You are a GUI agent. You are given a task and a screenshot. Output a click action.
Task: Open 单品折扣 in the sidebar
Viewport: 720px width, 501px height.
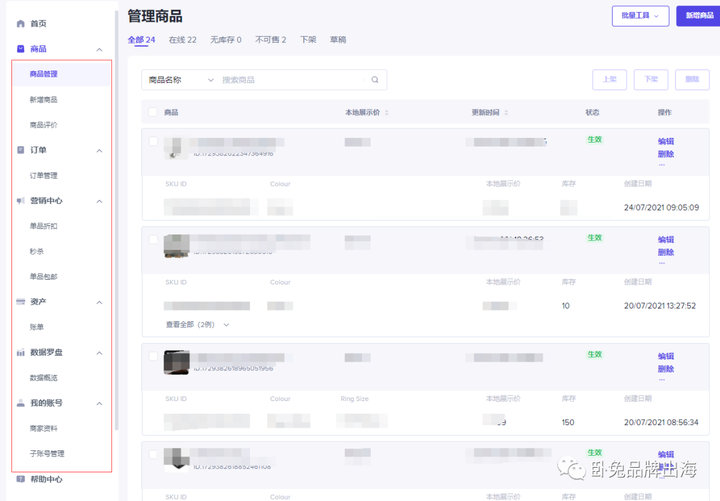pyautogui.click(x=44, y=226)
